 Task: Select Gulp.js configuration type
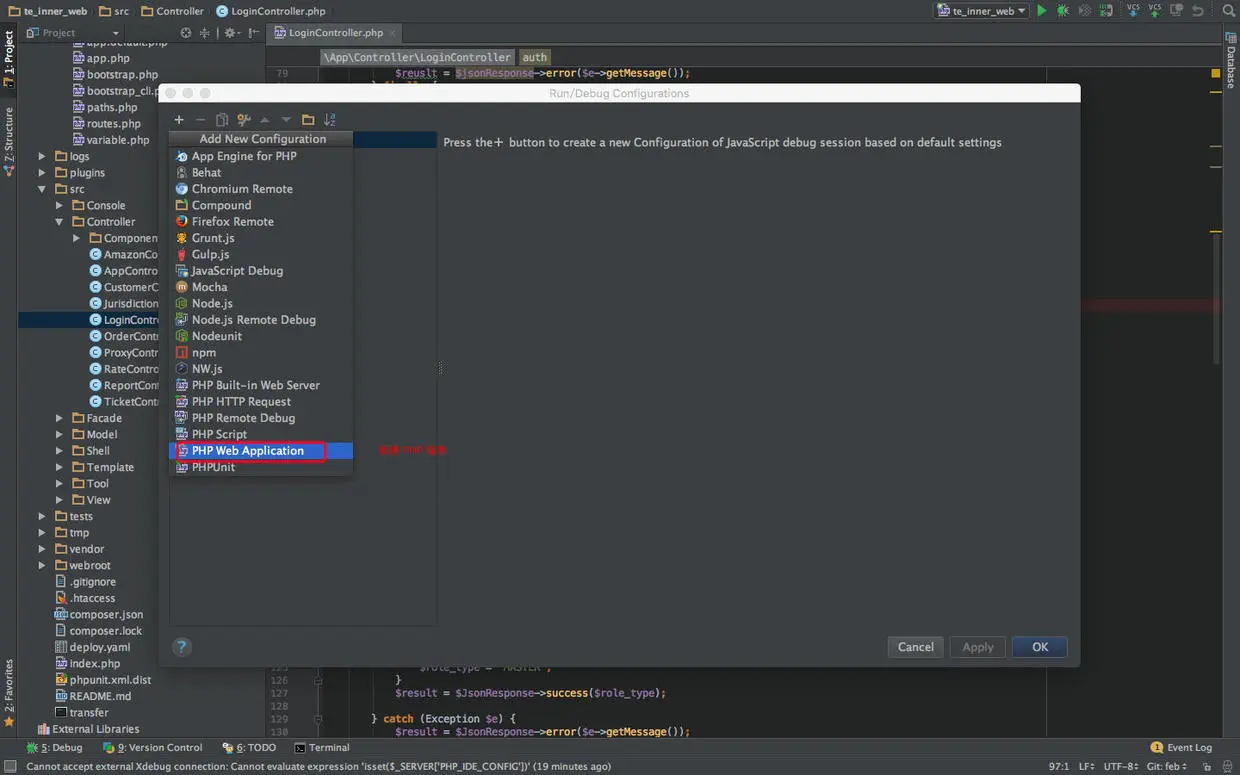click(x=261, y=254)
